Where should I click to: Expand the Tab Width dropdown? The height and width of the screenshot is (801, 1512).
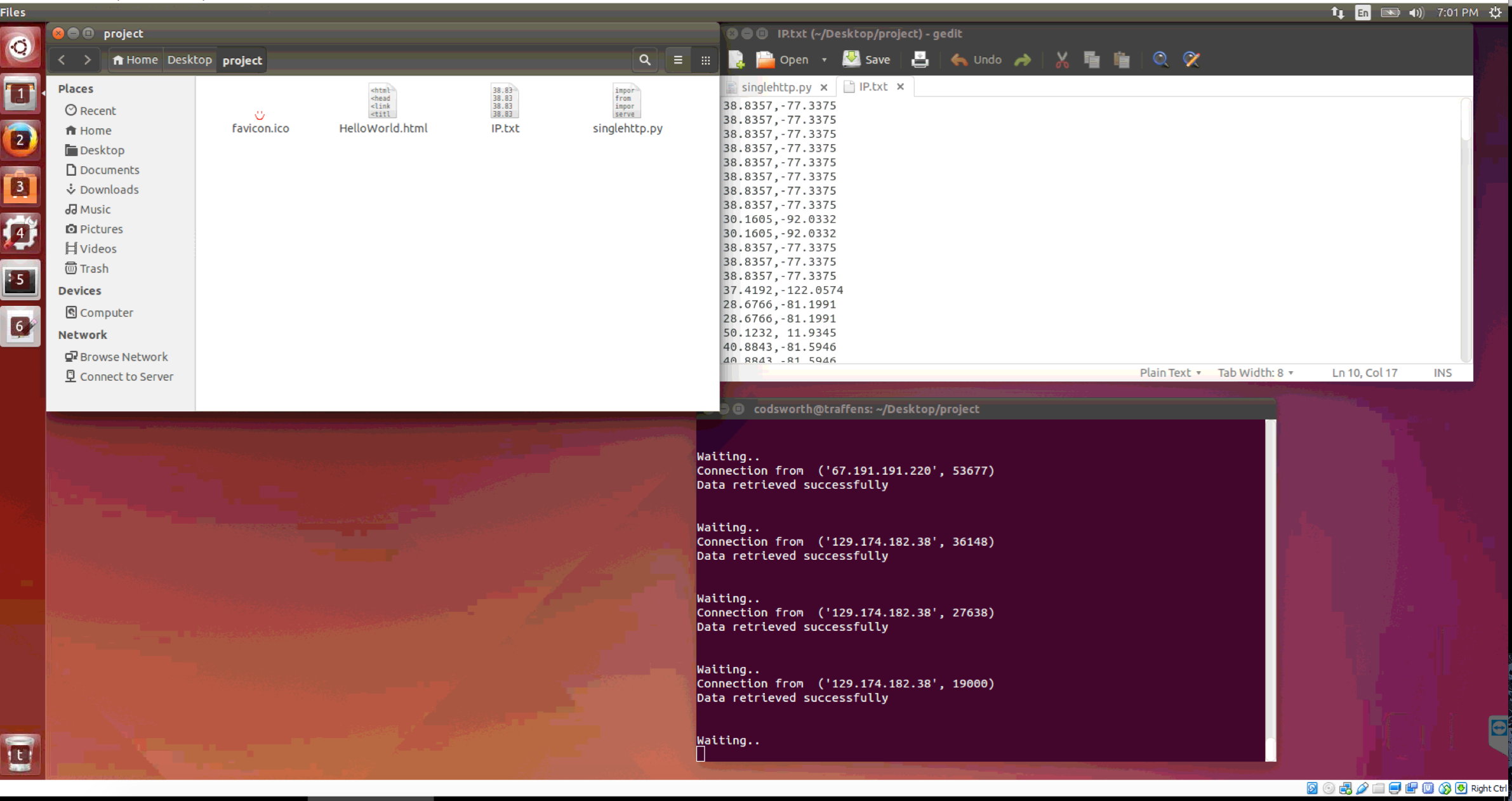[1255, 373]
